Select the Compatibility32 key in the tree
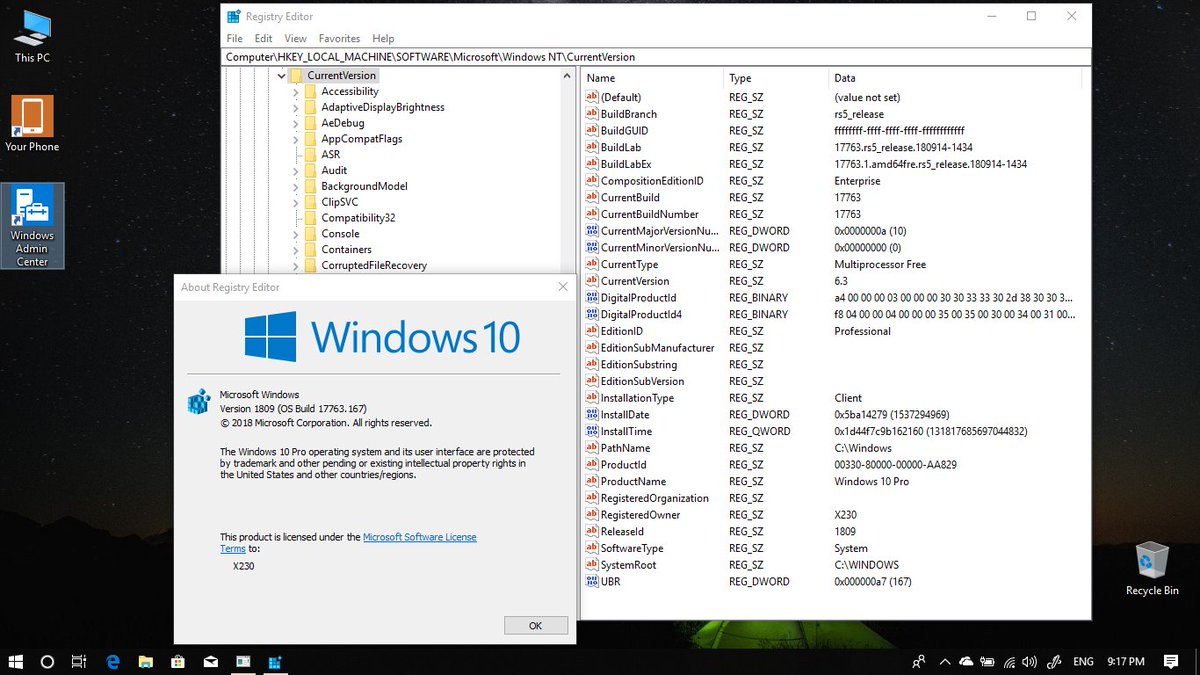 [358, 218]
